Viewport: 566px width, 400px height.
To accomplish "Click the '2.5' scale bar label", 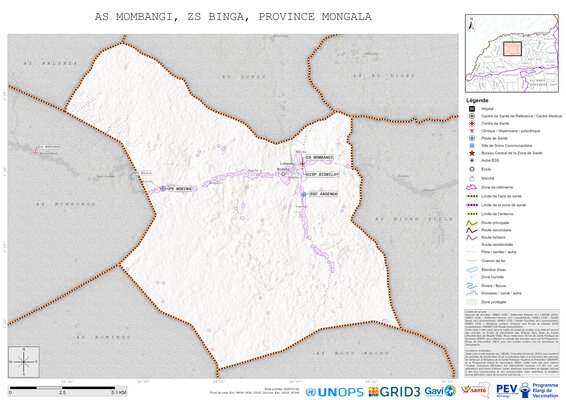I will tap(62, 392).
